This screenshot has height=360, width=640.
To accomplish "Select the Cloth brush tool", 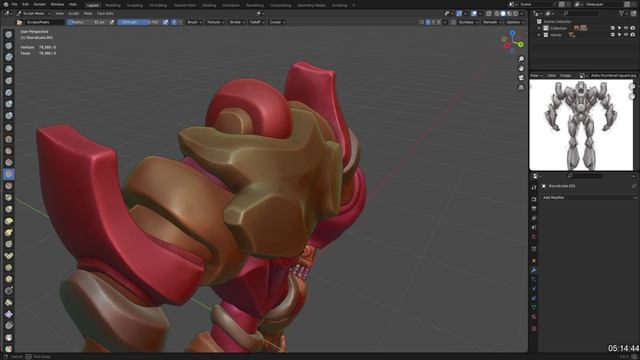I will pyautogui.click(x=9, y=314).
